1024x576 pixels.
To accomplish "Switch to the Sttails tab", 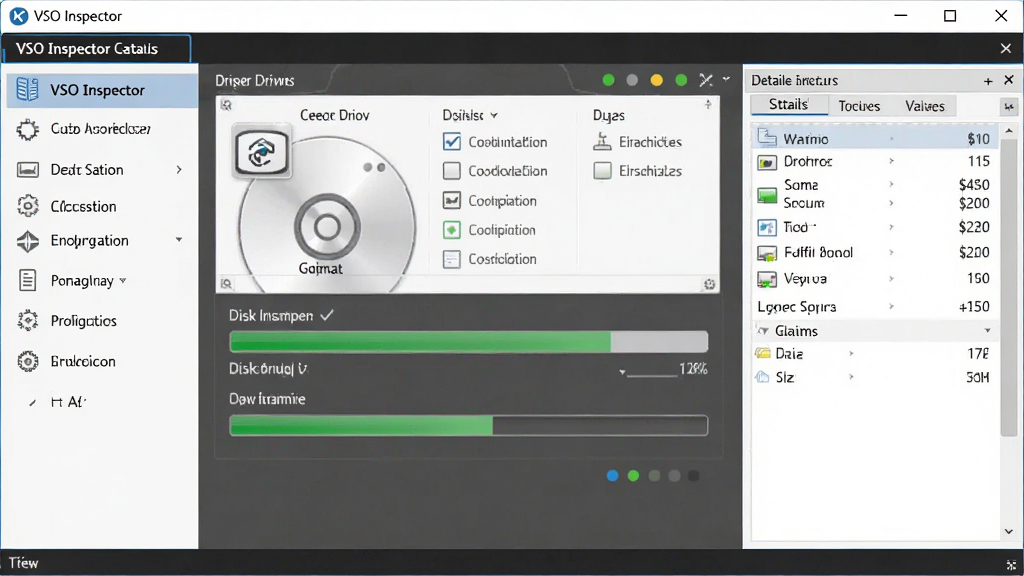I will 789,104.
